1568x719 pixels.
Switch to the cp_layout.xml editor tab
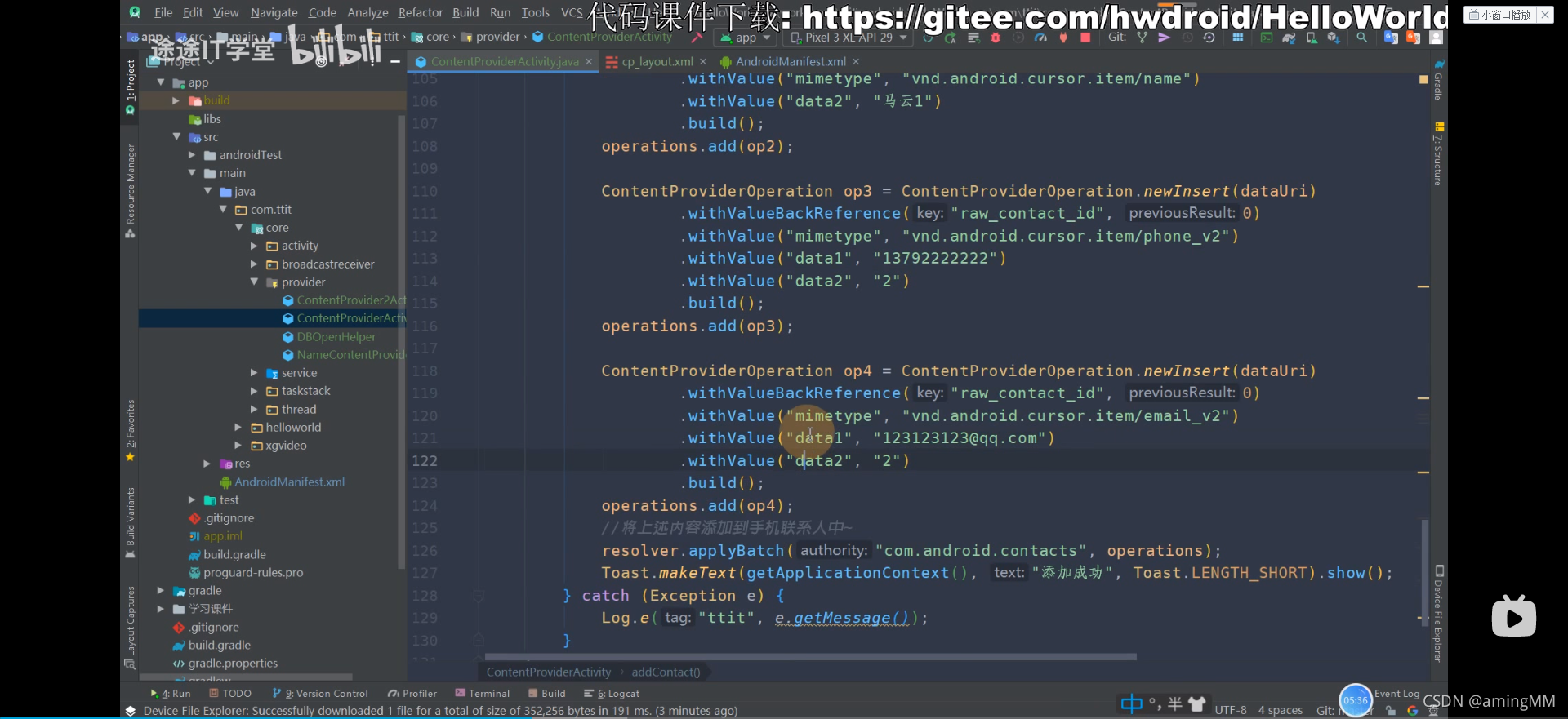(657, 61)
